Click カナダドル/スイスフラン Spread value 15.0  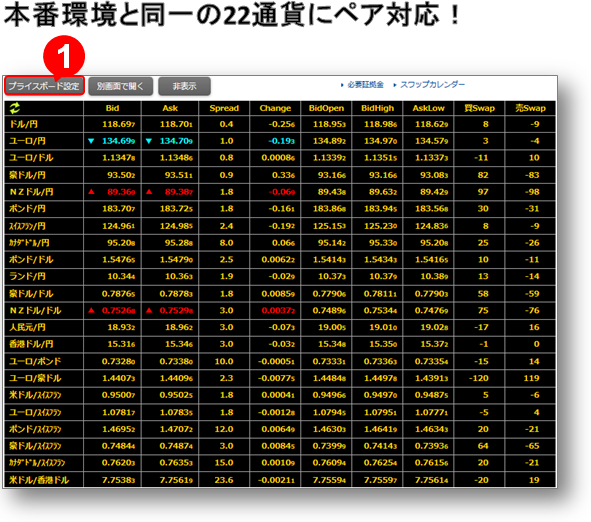(x=224, y=462)
